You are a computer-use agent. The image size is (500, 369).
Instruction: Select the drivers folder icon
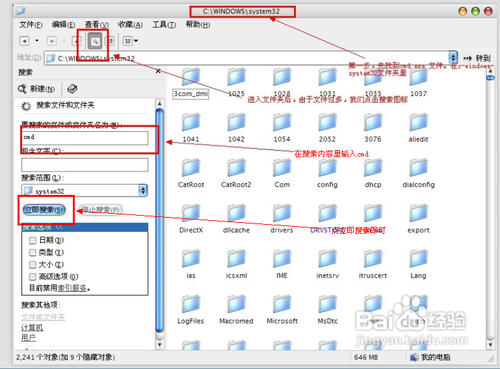282,213
